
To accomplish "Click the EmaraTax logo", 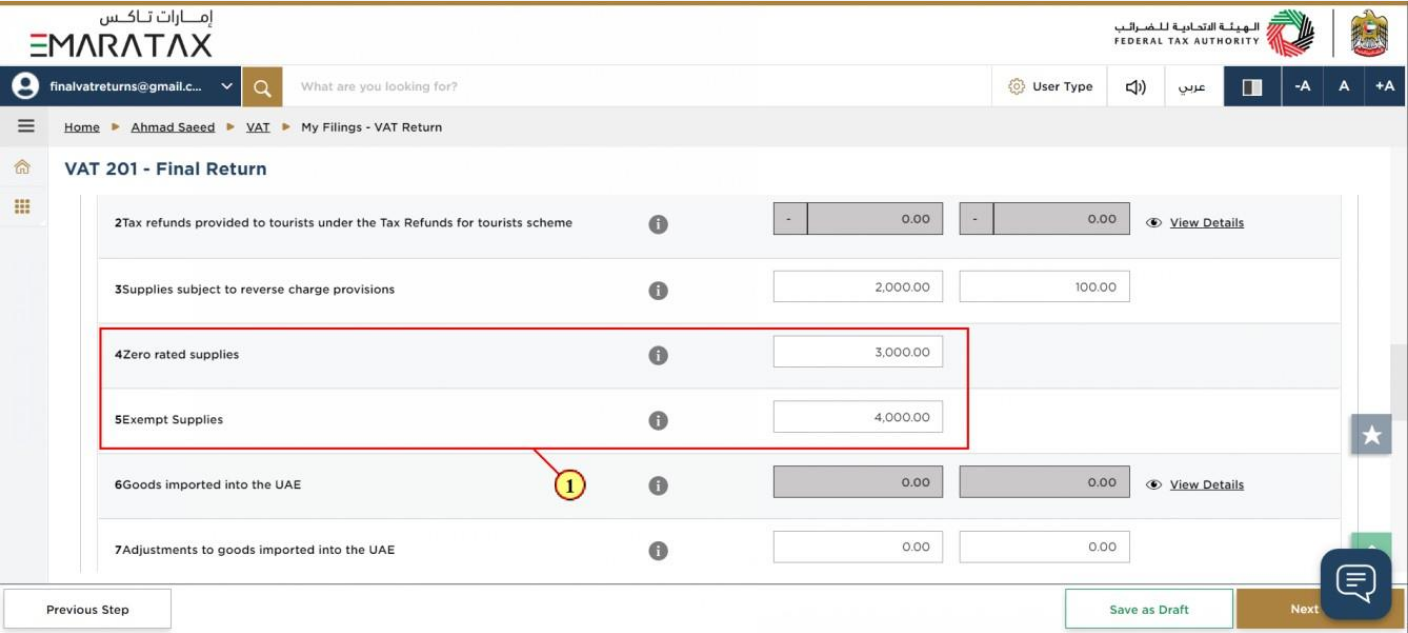I will (x=121, y=35).
